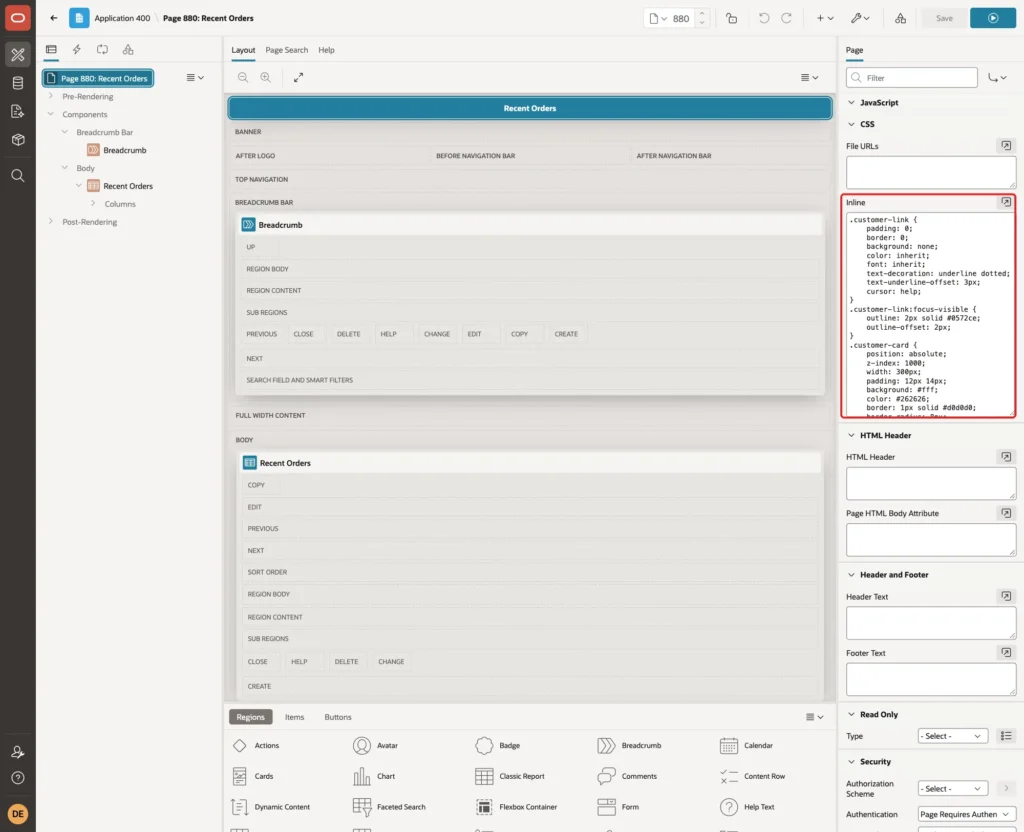The image size is (1024, 832).
Task: Click the search magnifier in left sidebar
Action: point(18,176)
